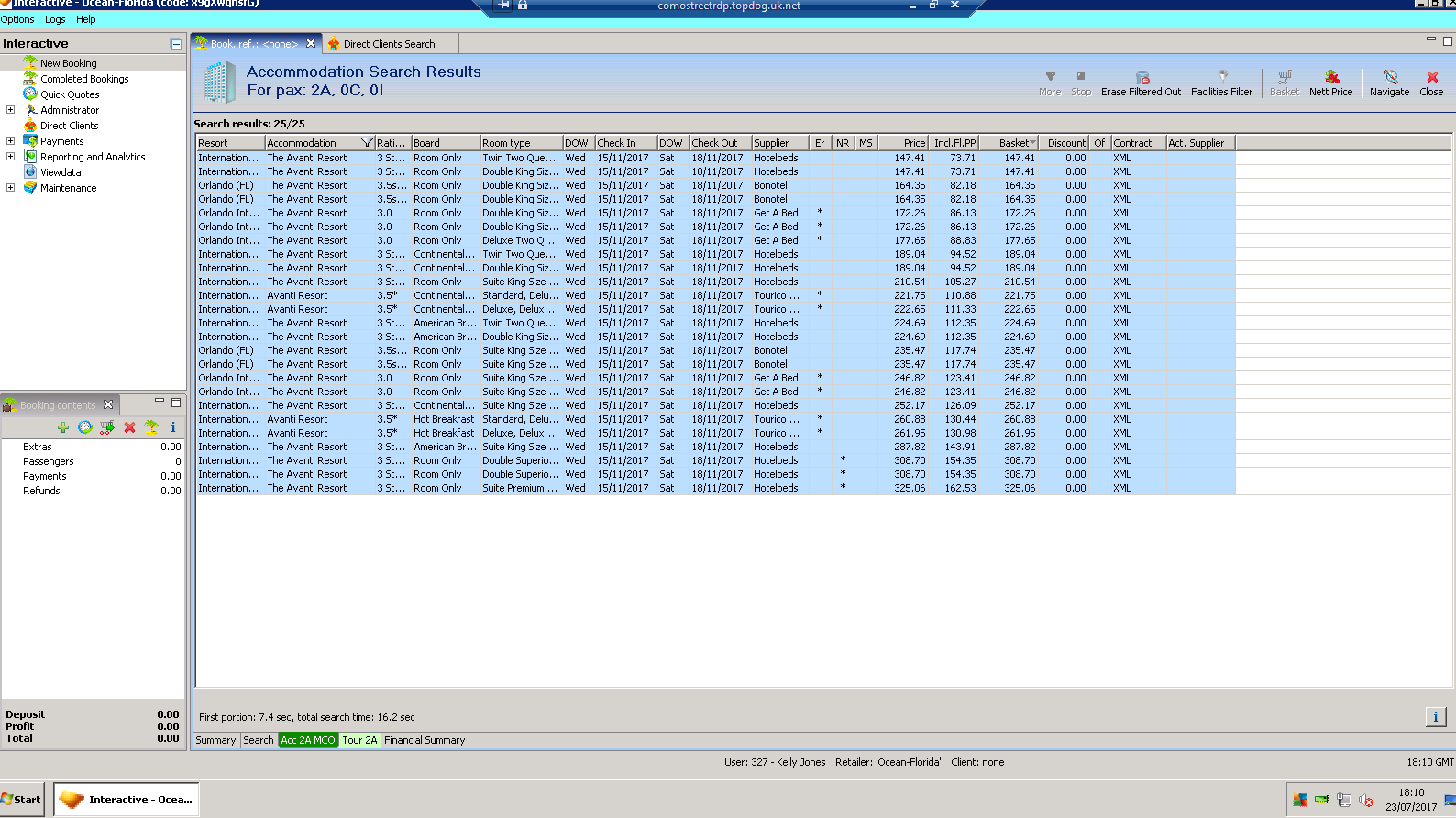
Task: Click the Refunds line in Booking contents
Action: pos(93,491)
